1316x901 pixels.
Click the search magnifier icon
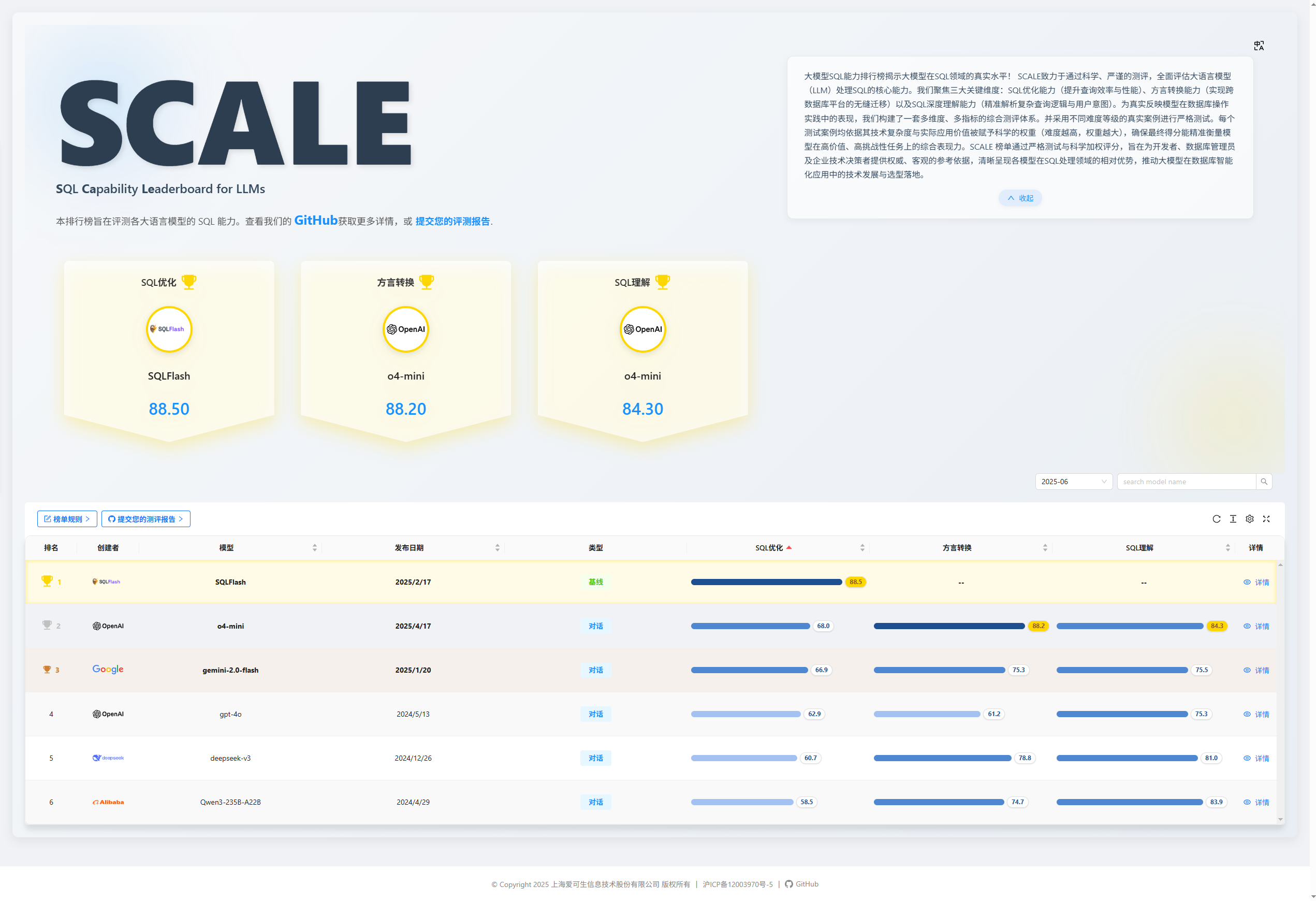tap(1264, 481)
